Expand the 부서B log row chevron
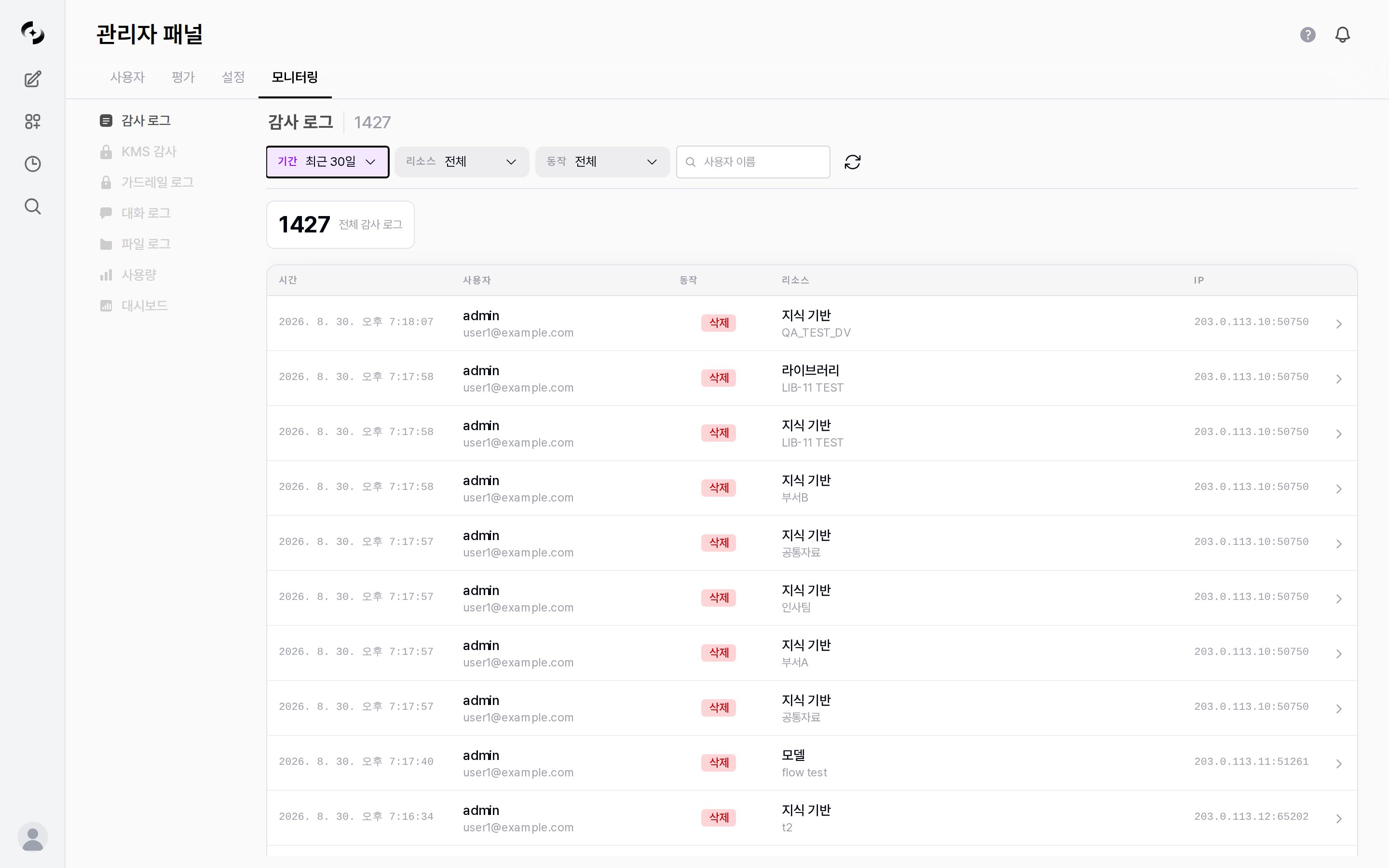The image size is (1389, 868). (1338, 488)
